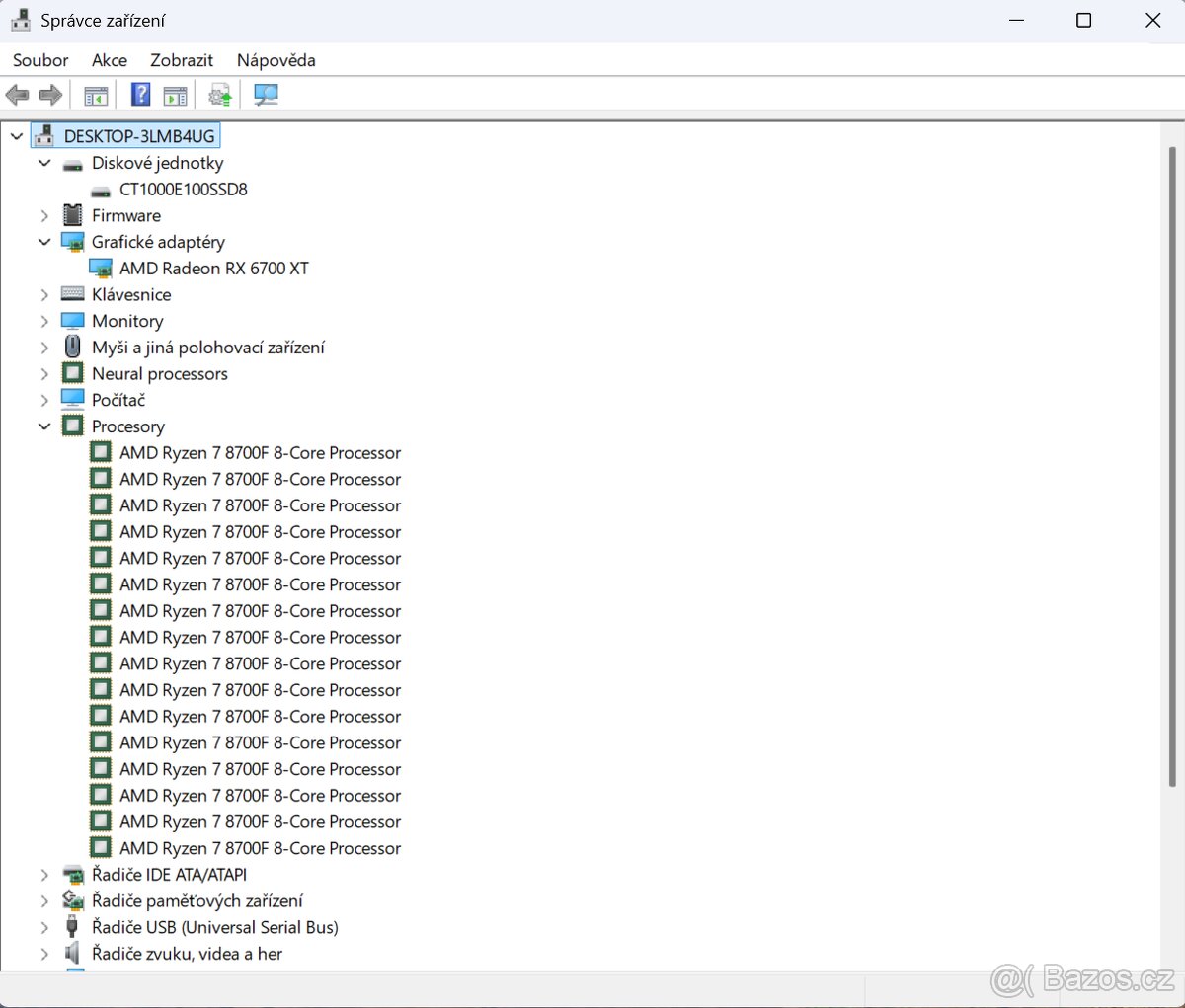This screenshot has height=1008, width=1185.
Task: Open the Help question mark toolbar icon
Action: pyautogui.click(x=141, y=95)
